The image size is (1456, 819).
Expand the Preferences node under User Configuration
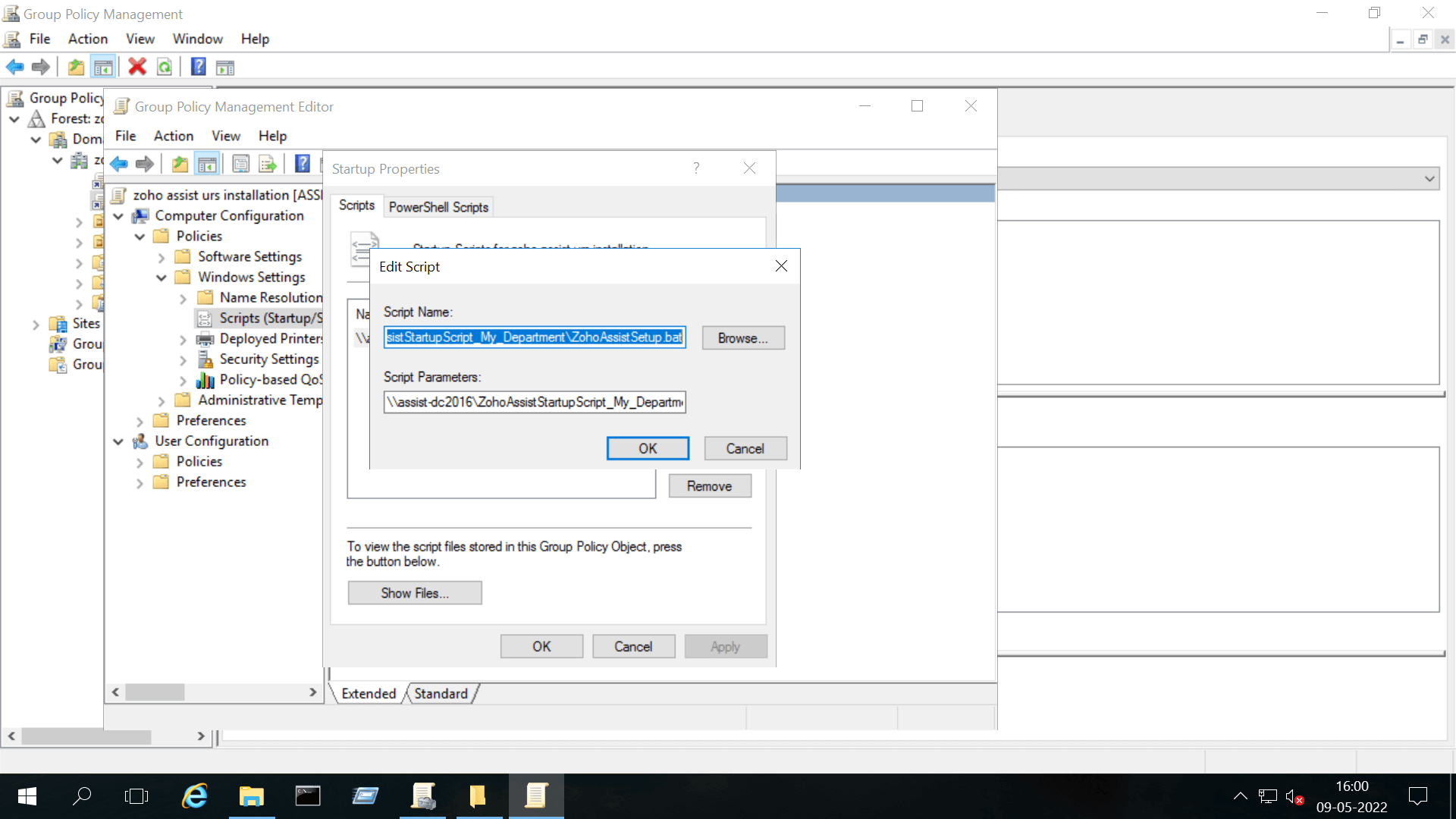coord(139,482)
